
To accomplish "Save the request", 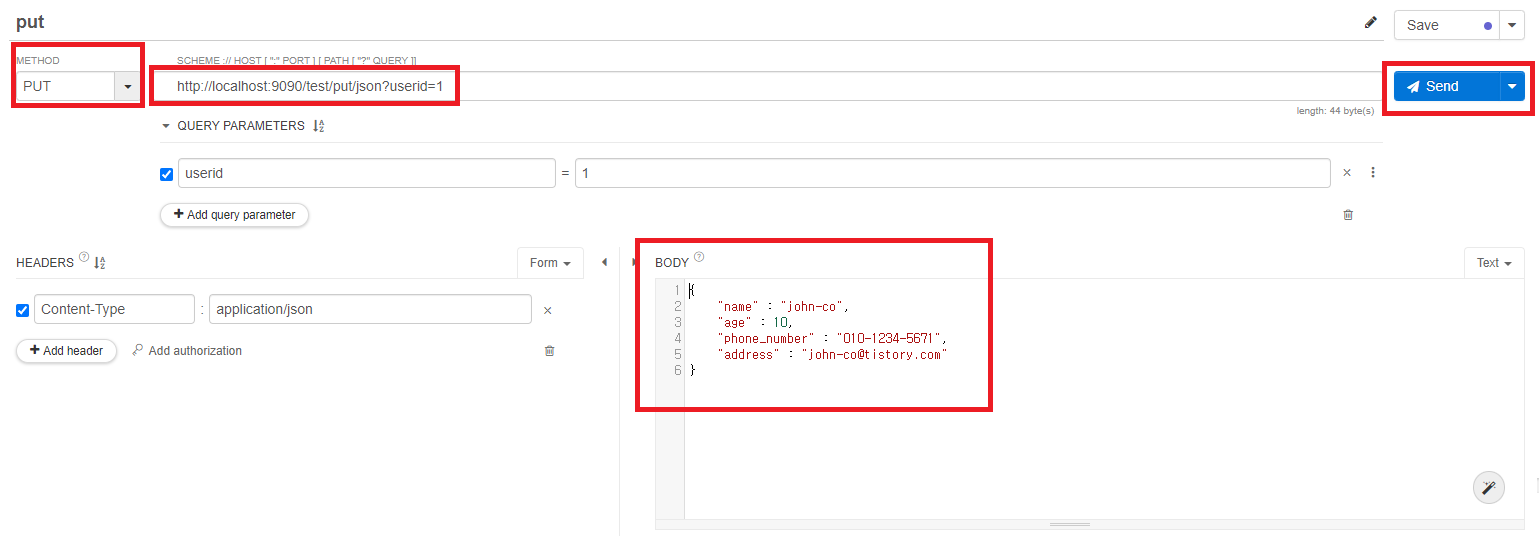I will 1446,25.
